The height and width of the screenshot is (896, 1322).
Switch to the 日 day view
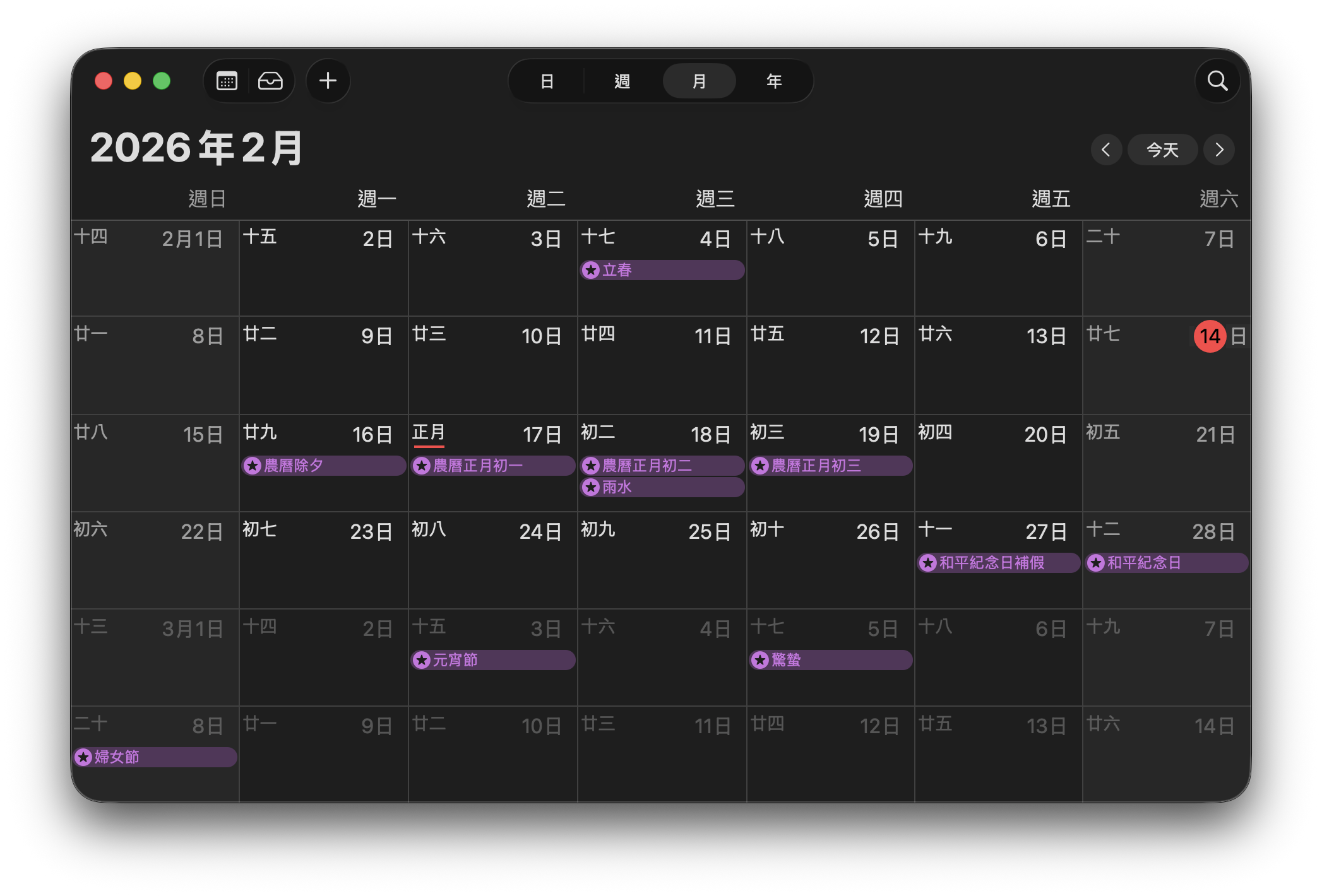(x=547, y=81)
